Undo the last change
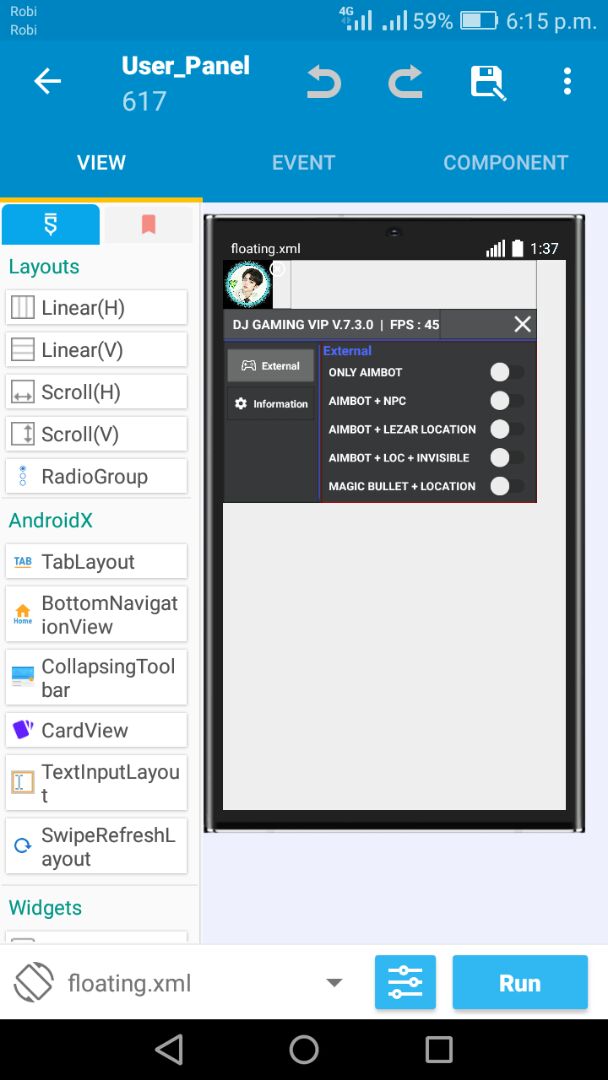 click(324, 82)
